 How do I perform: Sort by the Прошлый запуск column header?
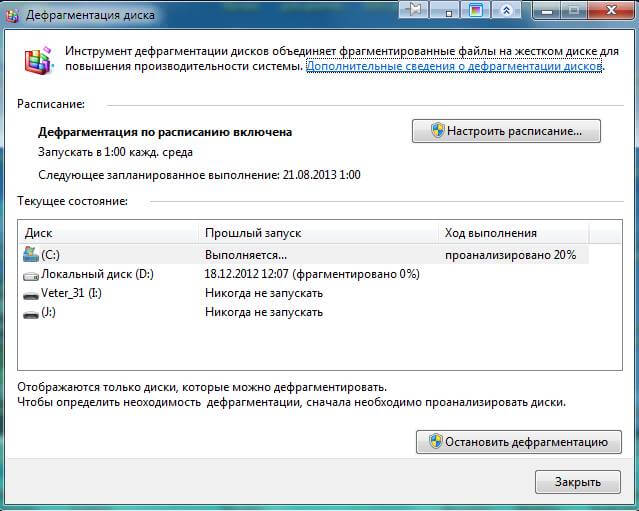tap(319, 233)
